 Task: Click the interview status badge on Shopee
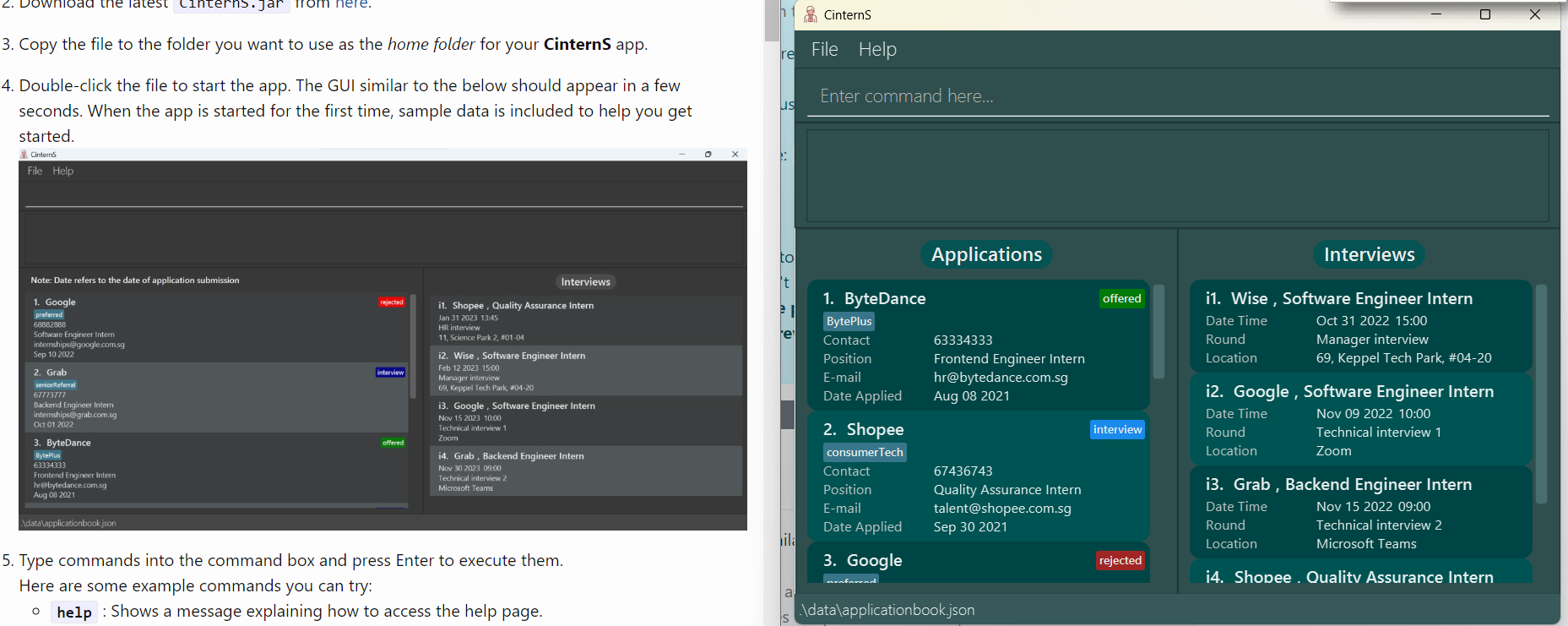pos(1117,429)
